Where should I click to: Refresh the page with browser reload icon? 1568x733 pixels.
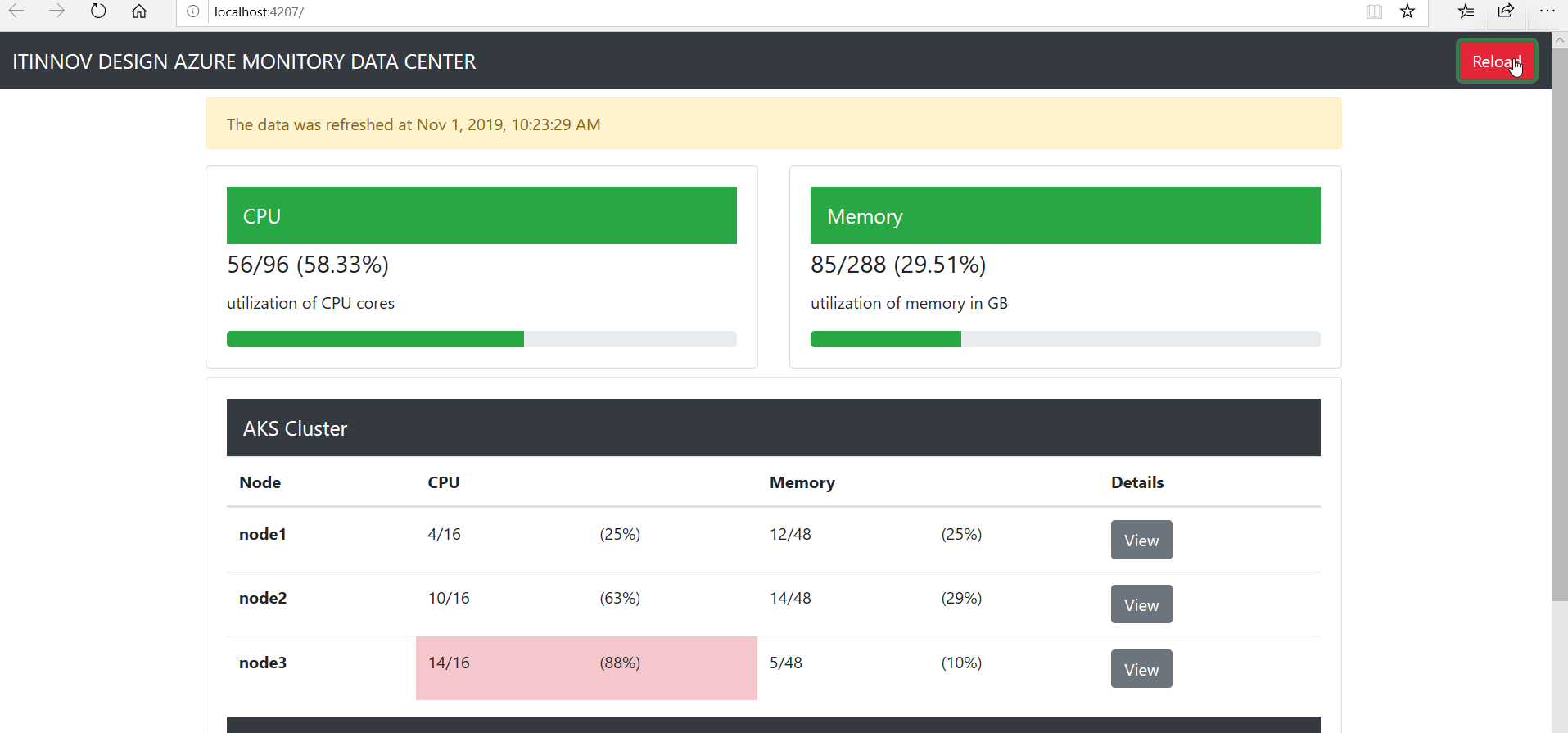[98, 11]
